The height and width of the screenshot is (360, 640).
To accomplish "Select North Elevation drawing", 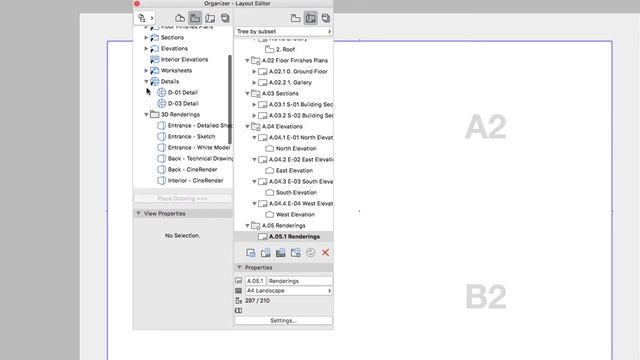I will click(x=296, y=149).
